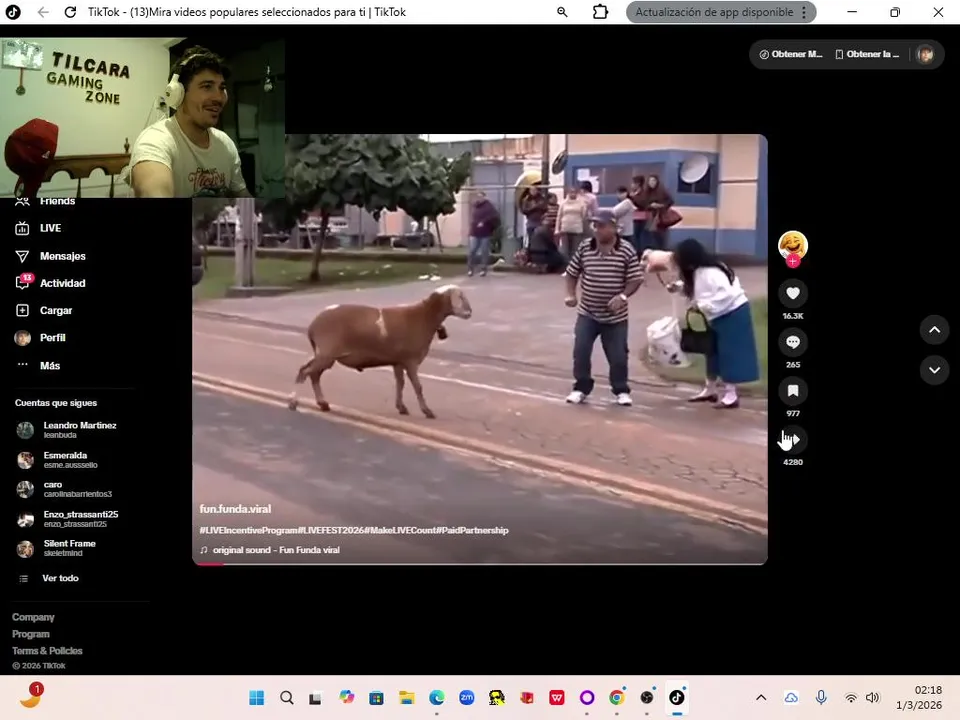
Task: Click Terms & Policies footer link
Action: point(47,651)
